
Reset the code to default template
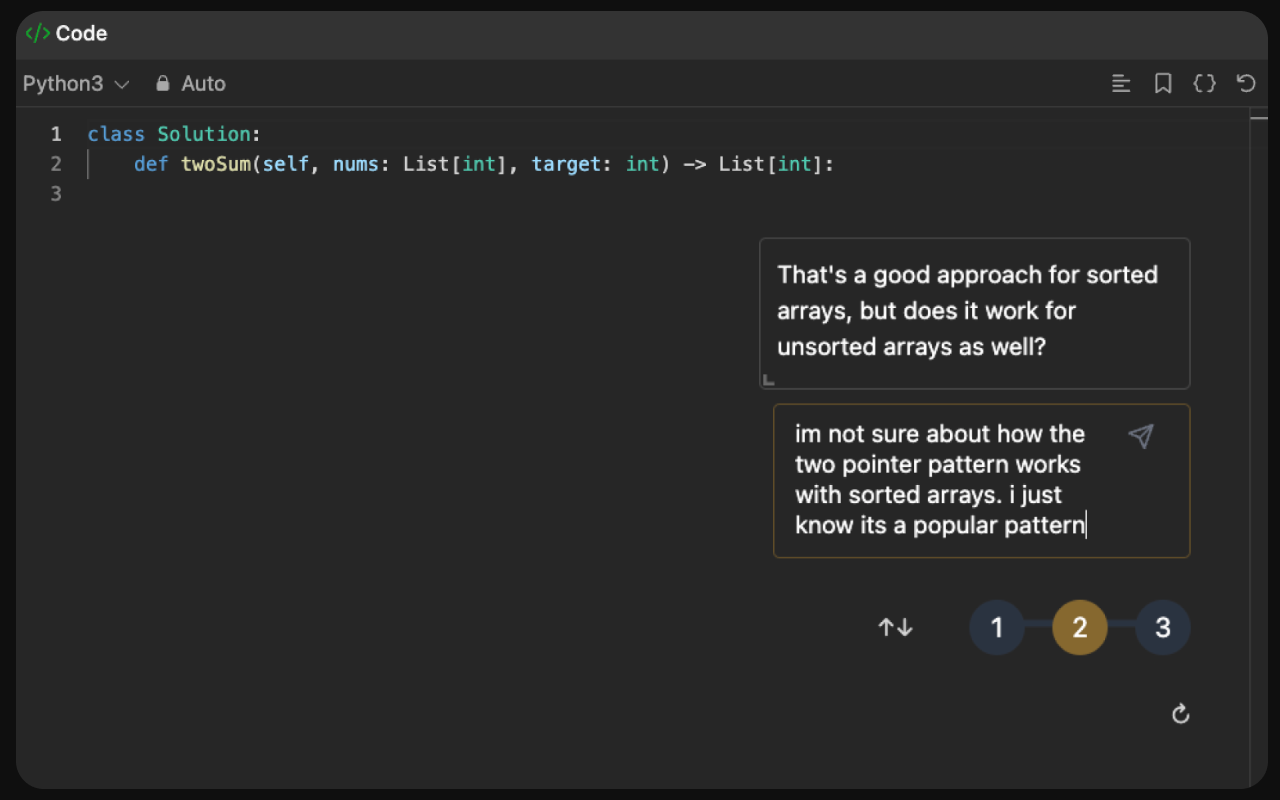1246,83
